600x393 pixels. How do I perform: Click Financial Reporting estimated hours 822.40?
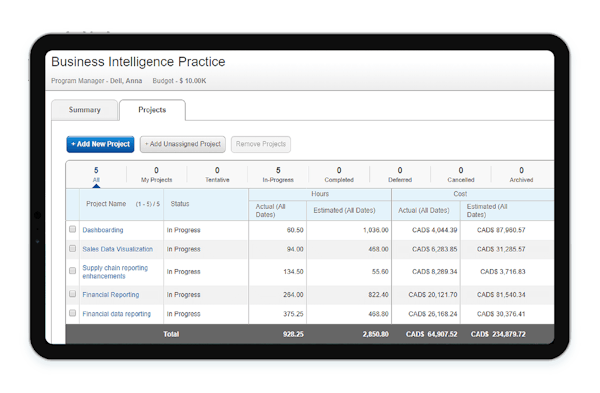(x=378, y=295)
